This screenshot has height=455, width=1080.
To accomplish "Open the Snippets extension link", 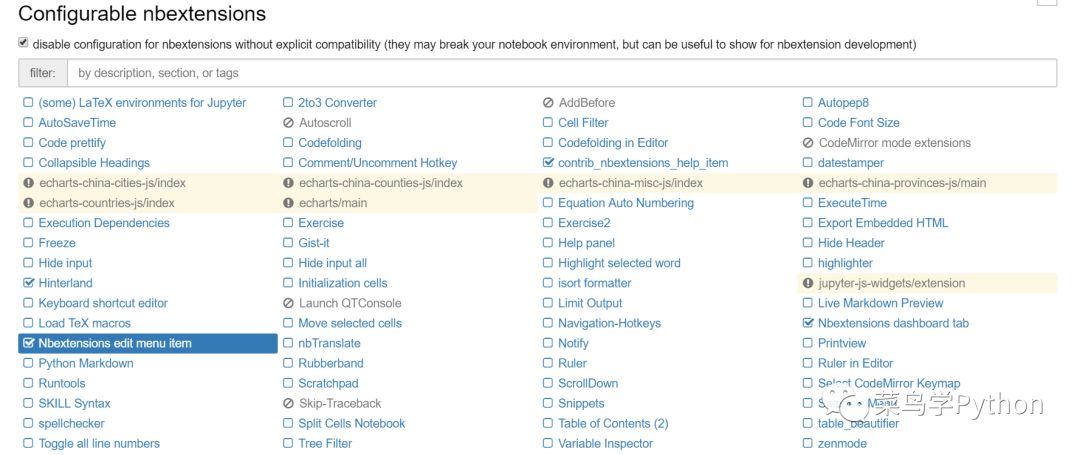I will click(581, 403).
